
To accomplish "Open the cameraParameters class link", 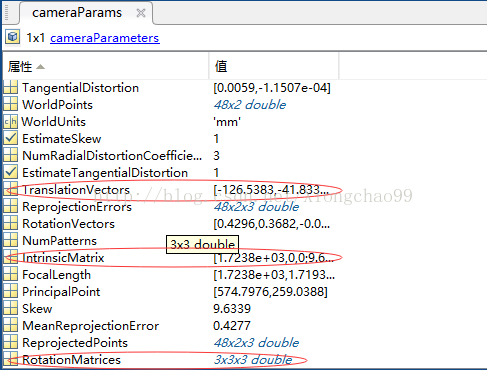I will 105,38.
